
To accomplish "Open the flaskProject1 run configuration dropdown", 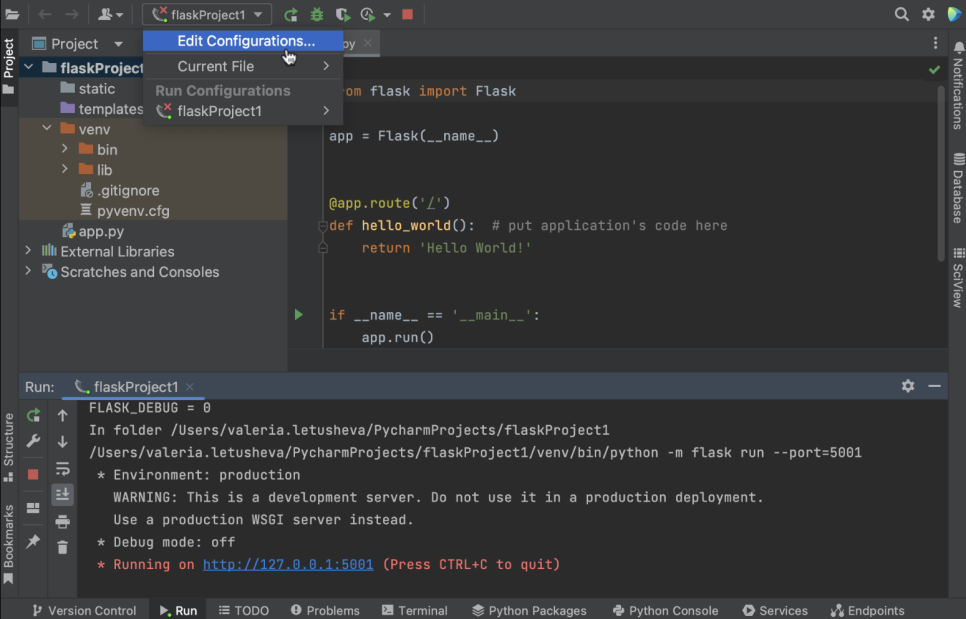I will [207, 15].
